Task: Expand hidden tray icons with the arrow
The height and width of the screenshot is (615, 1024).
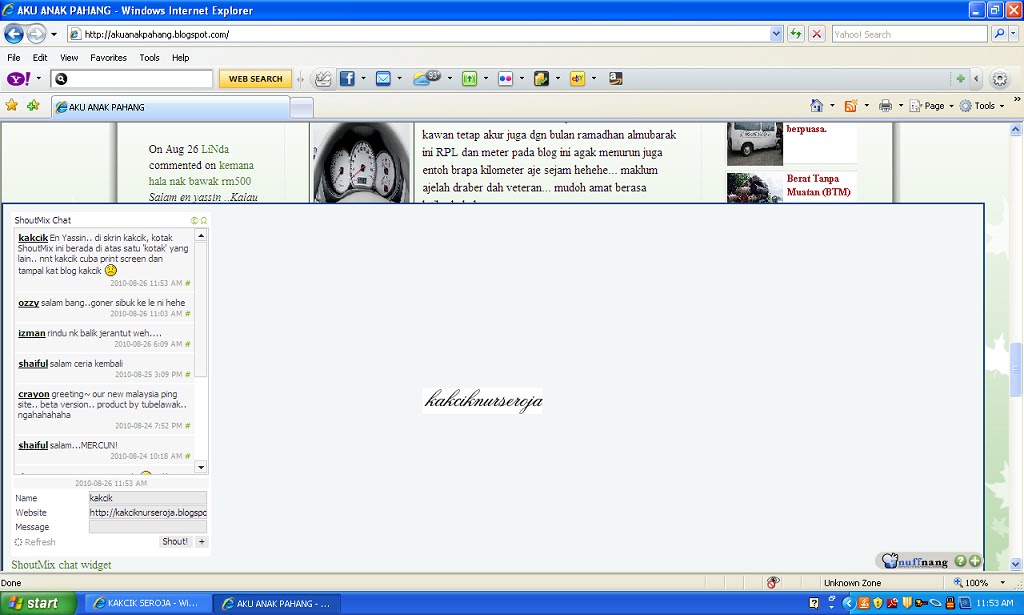Action: [848, 603]
